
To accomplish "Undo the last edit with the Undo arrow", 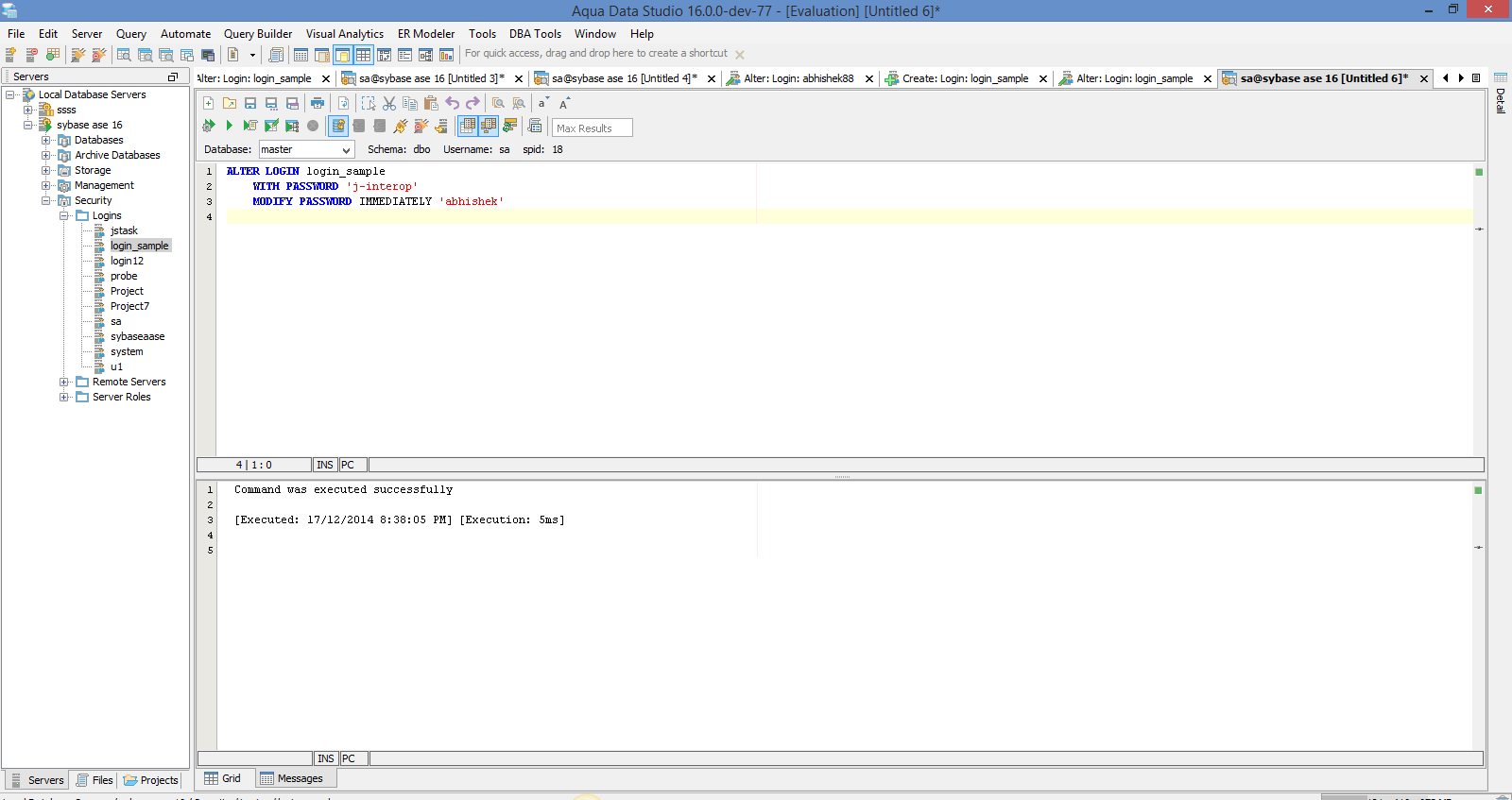I will pyautogui.click(x=453, y=103).
